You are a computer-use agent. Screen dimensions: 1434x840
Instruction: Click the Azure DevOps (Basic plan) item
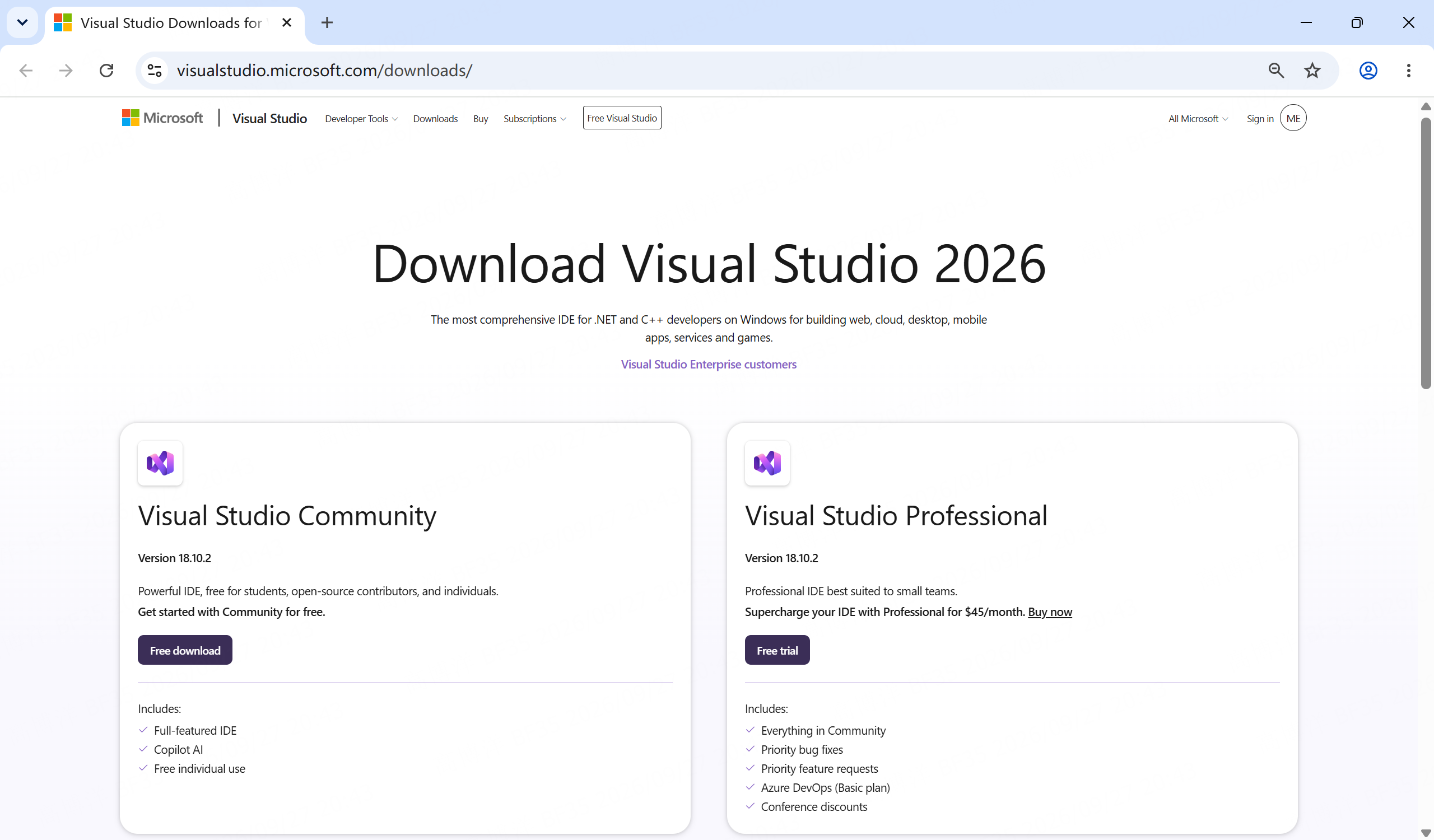(825, 788)
